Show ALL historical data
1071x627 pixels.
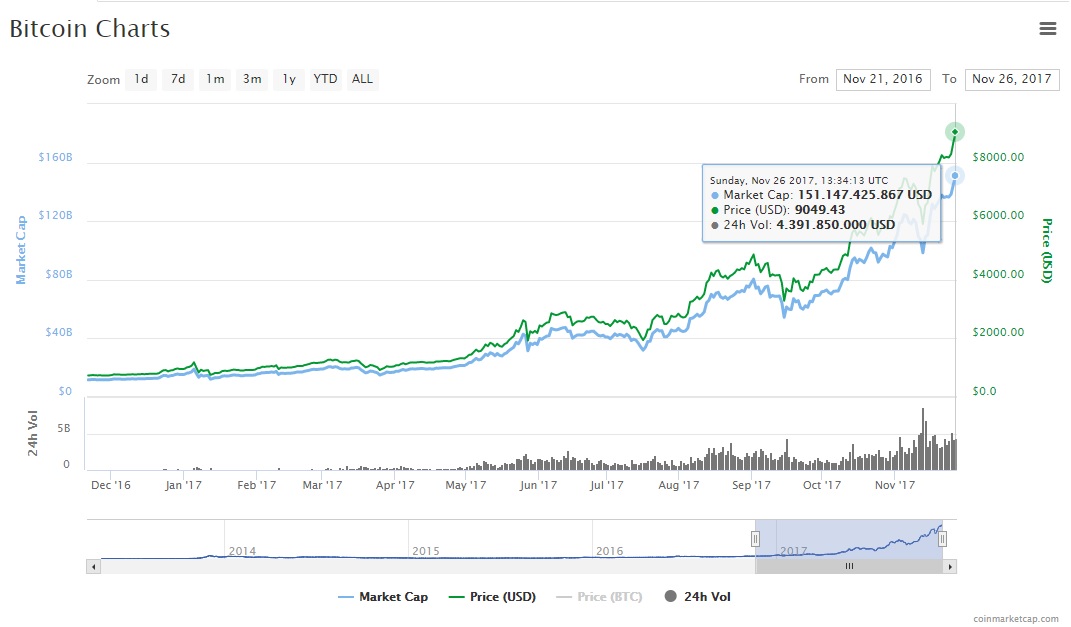click(362, 79)
